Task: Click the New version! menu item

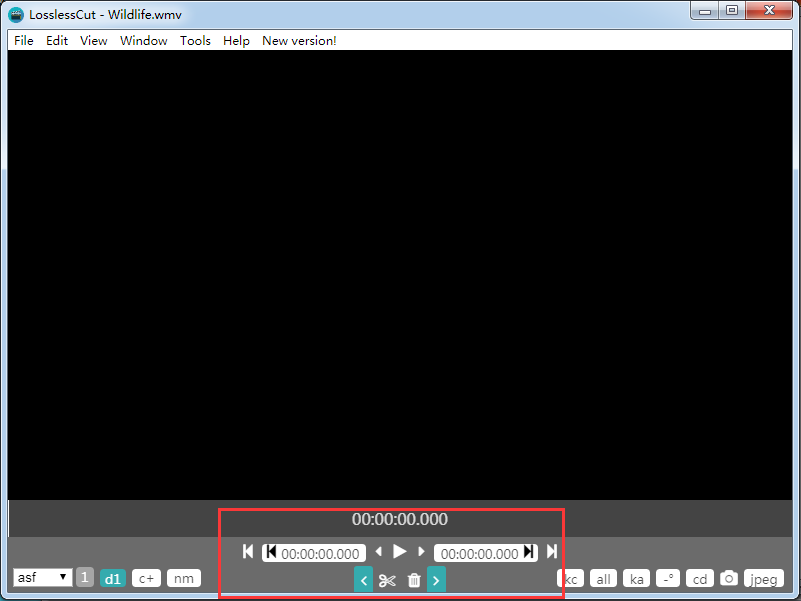Action: coord(299,41)
